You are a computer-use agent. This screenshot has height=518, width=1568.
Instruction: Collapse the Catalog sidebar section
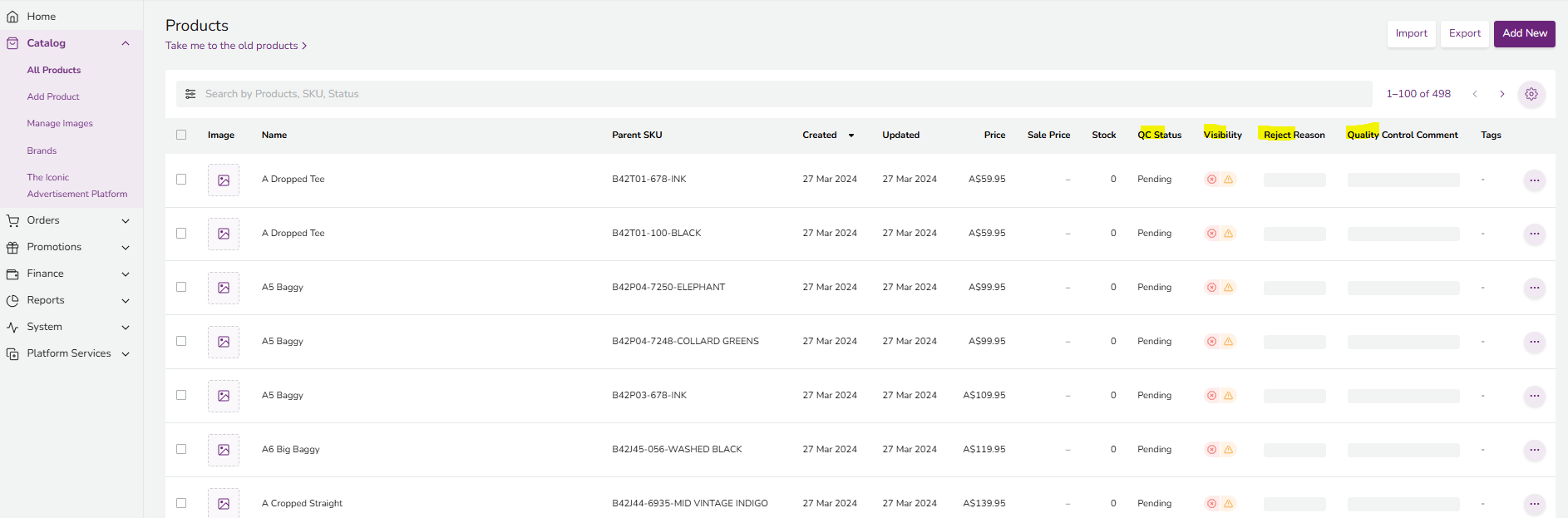(126, 43)
